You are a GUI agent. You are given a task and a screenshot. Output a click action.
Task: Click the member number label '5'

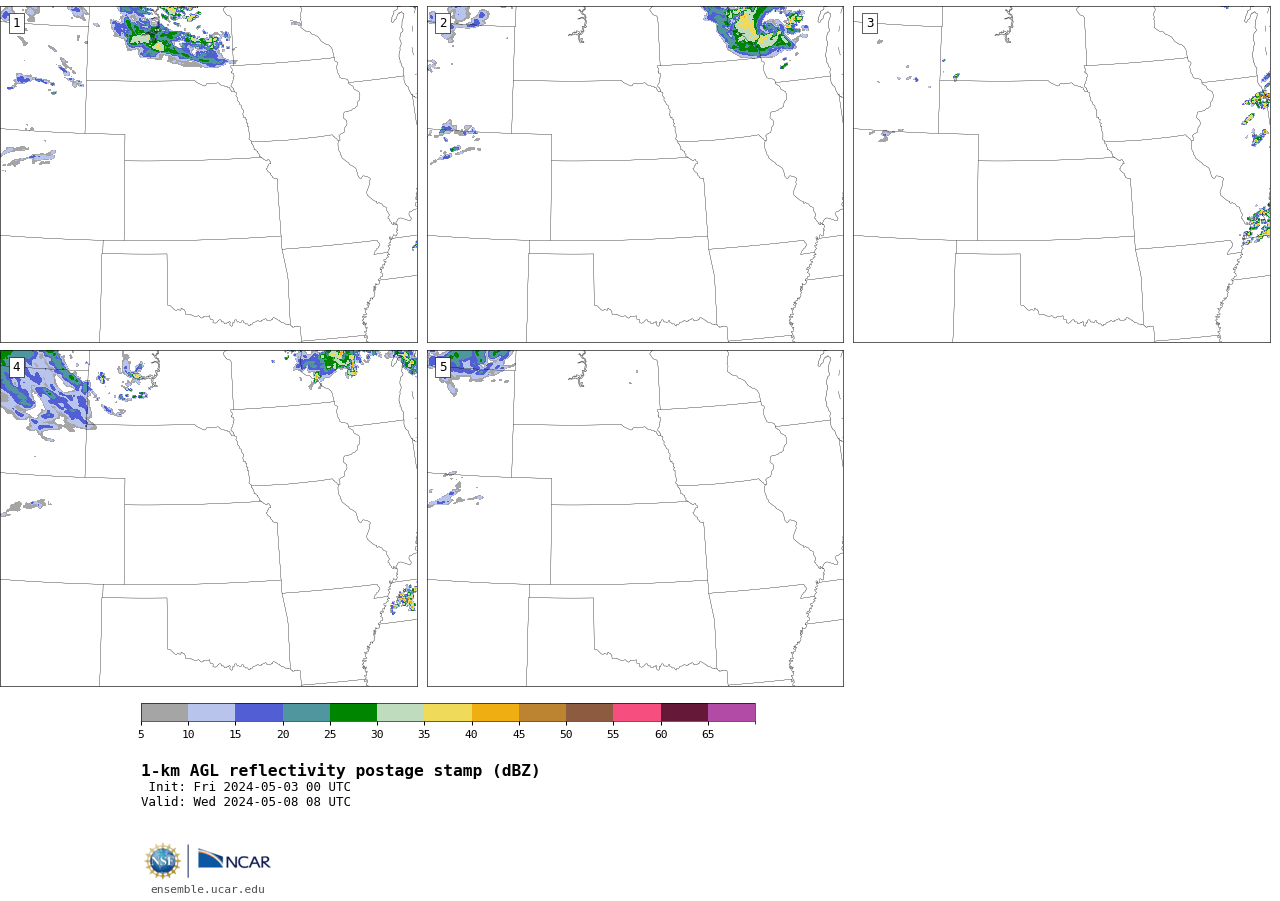point(443,367)
